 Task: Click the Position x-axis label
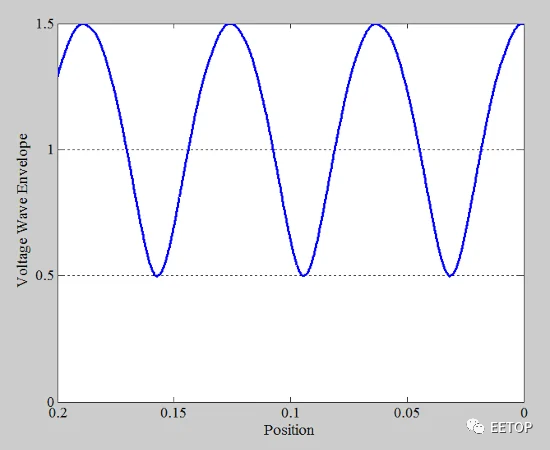coord(289,430)
